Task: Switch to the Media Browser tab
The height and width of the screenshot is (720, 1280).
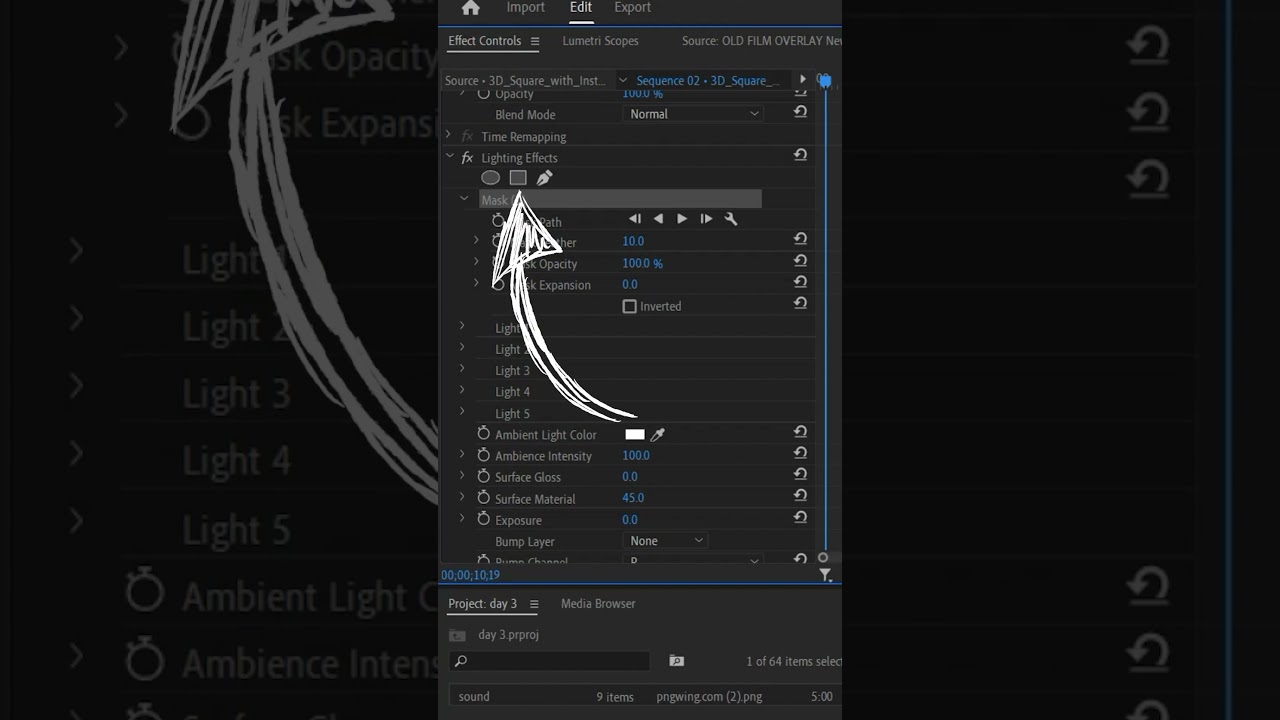Action: click(x=598, y=604)
